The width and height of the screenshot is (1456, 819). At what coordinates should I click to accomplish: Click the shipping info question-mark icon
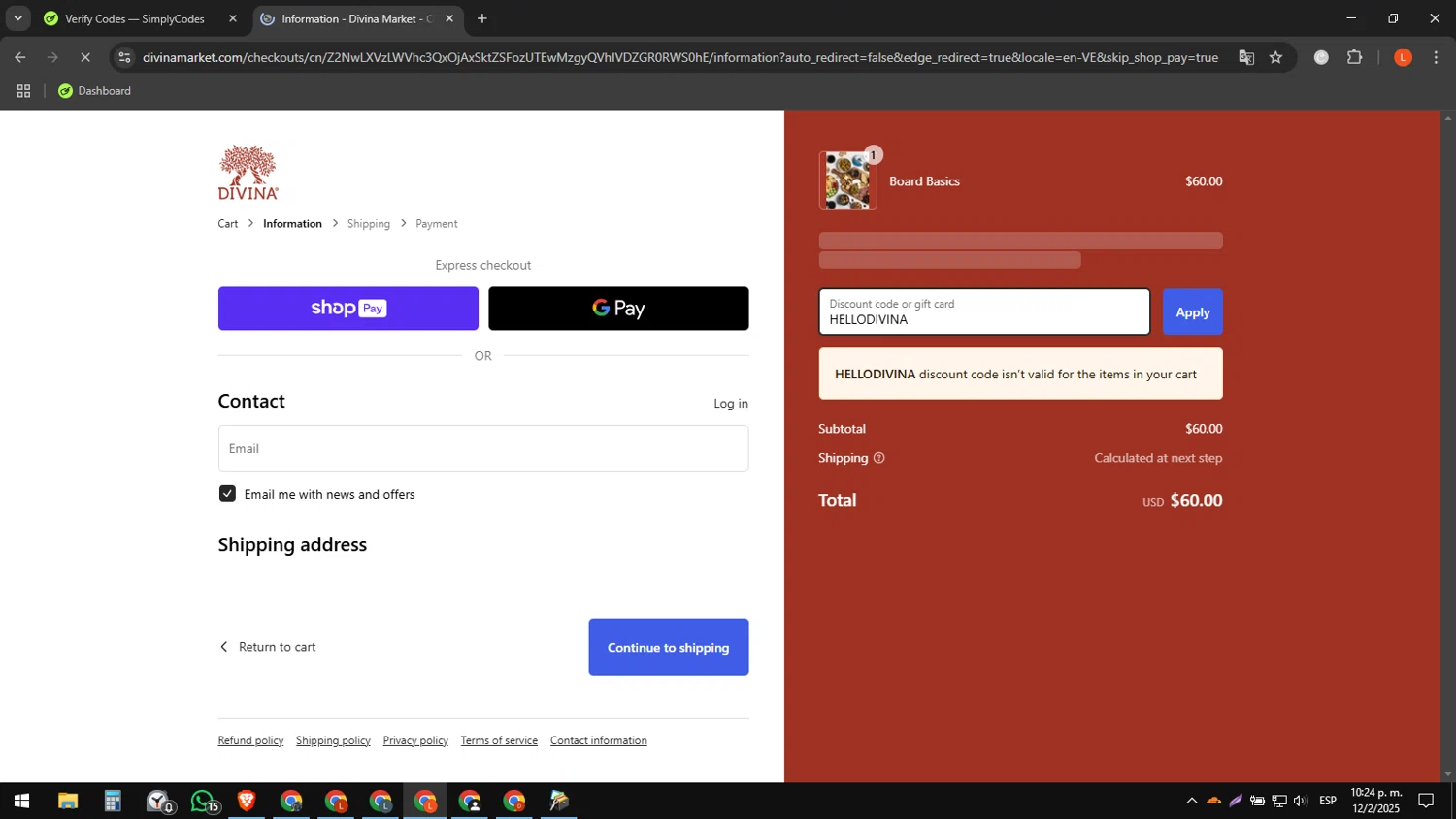pyautogui.click(x=879, y=458)
